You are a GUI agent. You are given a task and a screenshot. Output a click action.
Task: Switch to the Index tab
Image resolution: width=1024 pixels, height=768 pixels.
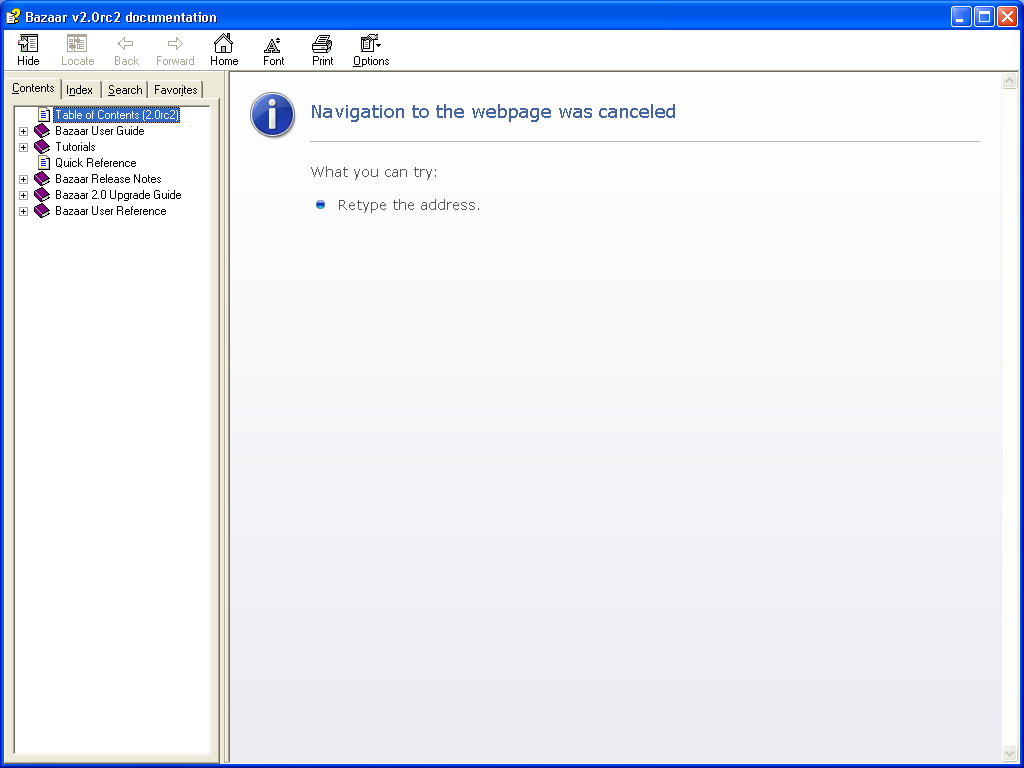tap(80, 90)
